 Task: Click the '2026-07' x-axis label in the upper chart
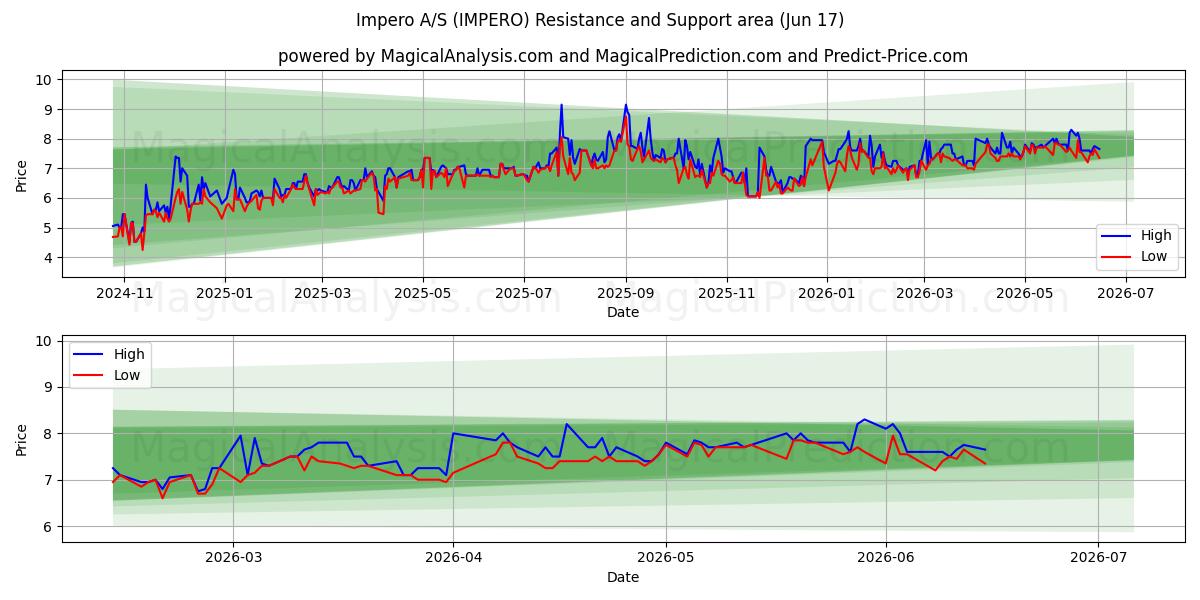(x=1126, y=295)
